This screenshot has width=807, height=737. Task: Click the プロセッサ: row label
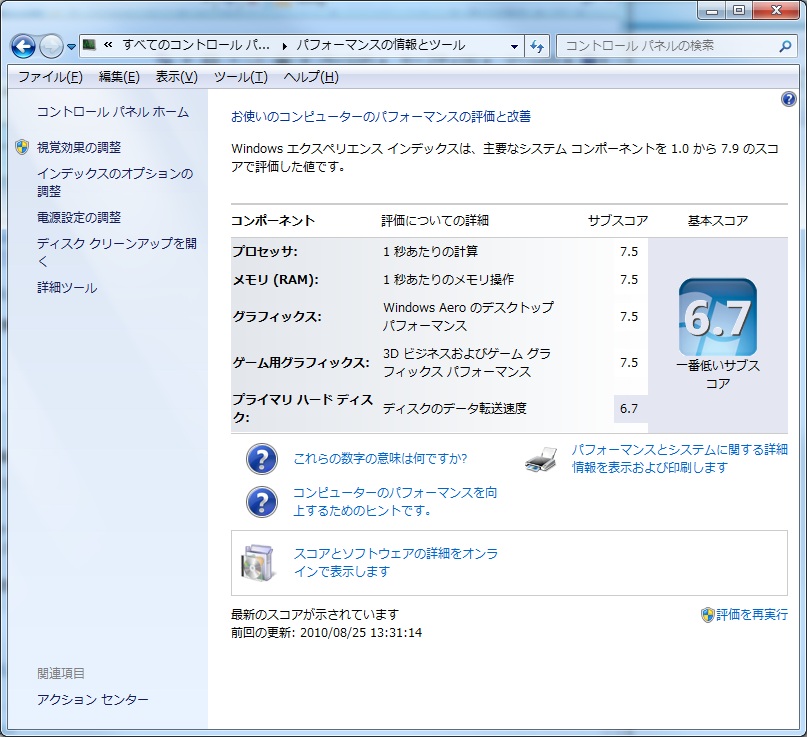coord(265,251)
